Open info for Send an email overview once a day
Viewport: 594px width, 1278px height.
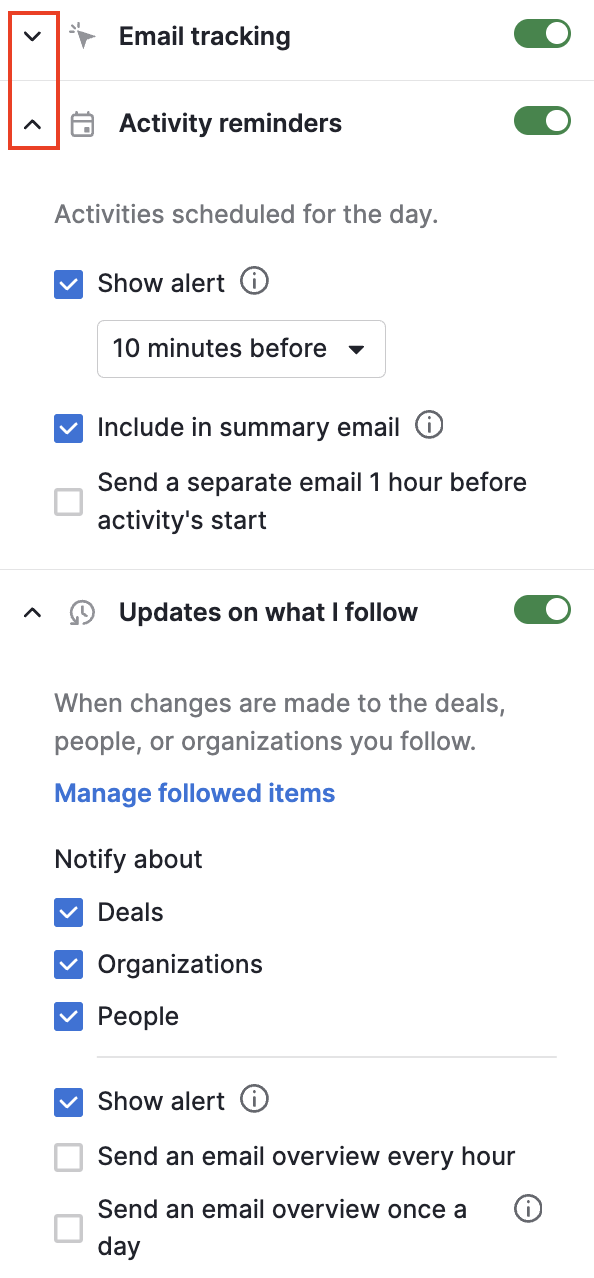point(527,1208)
